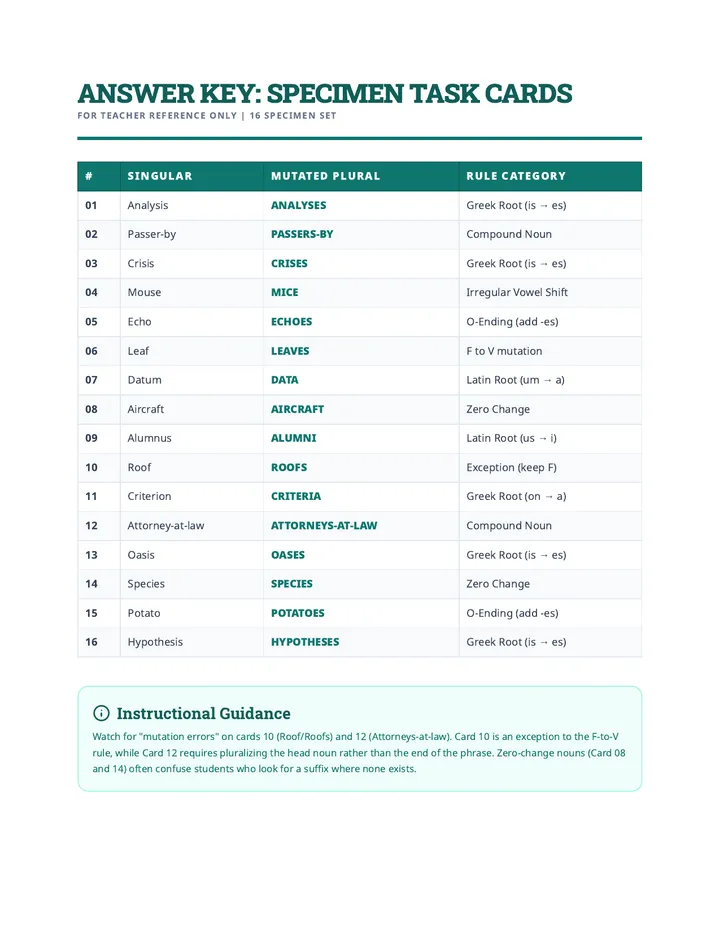Select the MUTATED PLURAL column header
The height and width of the screenshot is (932, 720).
click(325, 176)
